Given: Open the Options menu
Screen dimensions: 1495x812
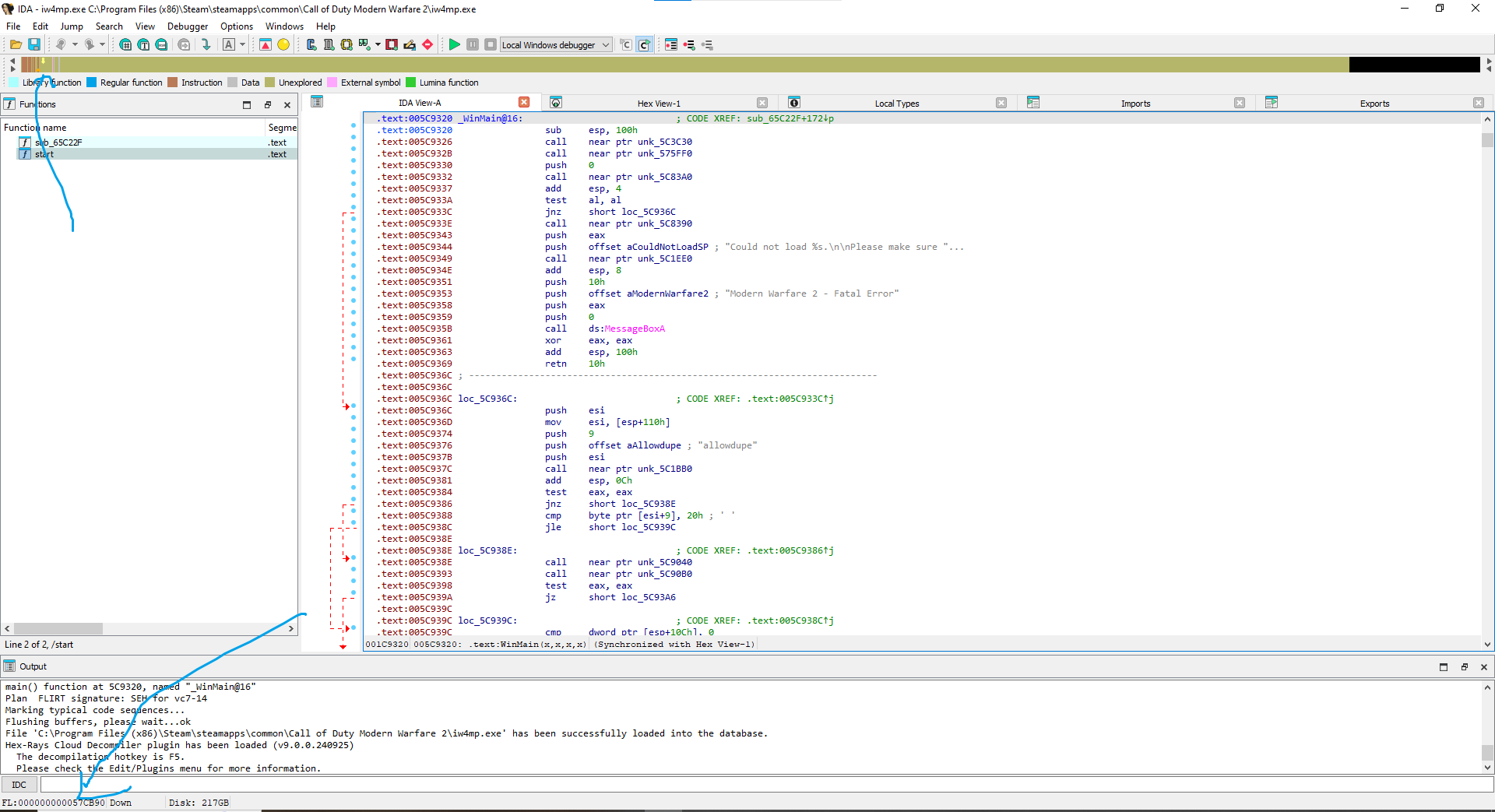Looking at the screenshot, I should tap(237, 26).
